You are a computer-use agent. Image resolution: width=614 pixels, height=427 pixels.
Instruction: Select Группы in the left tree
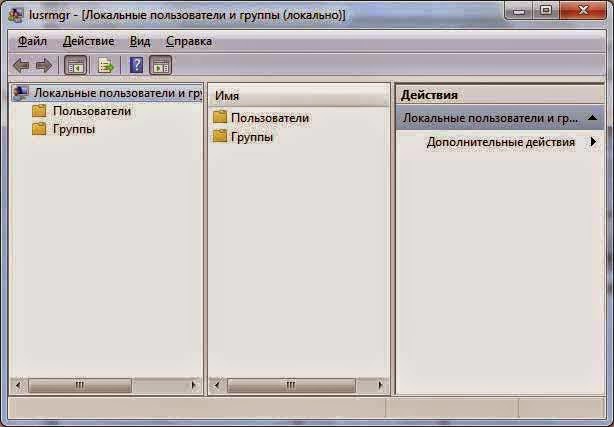click(74, 129)
